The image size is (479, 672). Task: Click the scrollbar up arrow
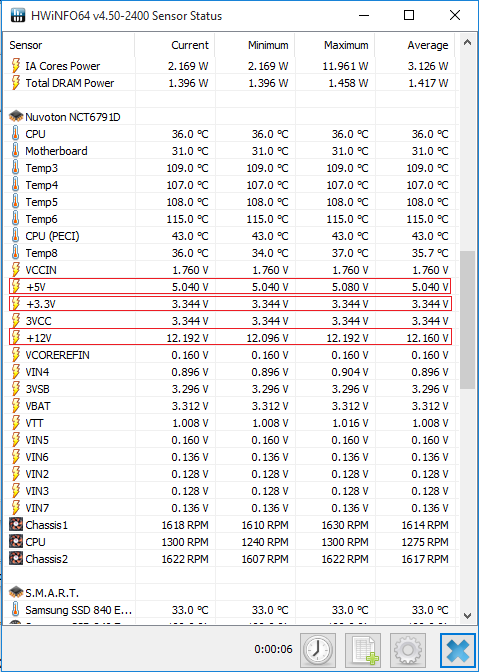click(467, 42)
